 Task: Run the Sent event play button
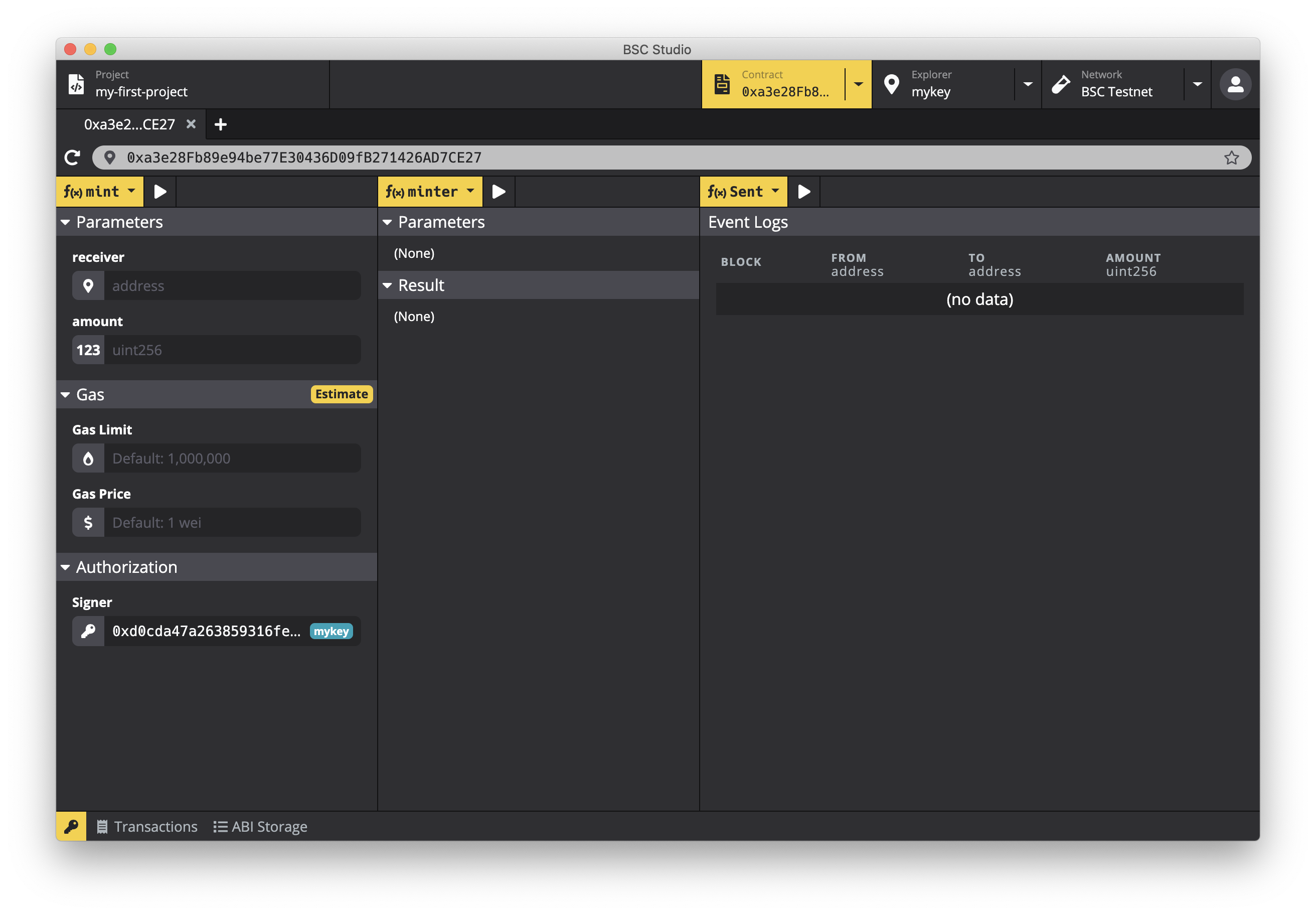(803, 192)
